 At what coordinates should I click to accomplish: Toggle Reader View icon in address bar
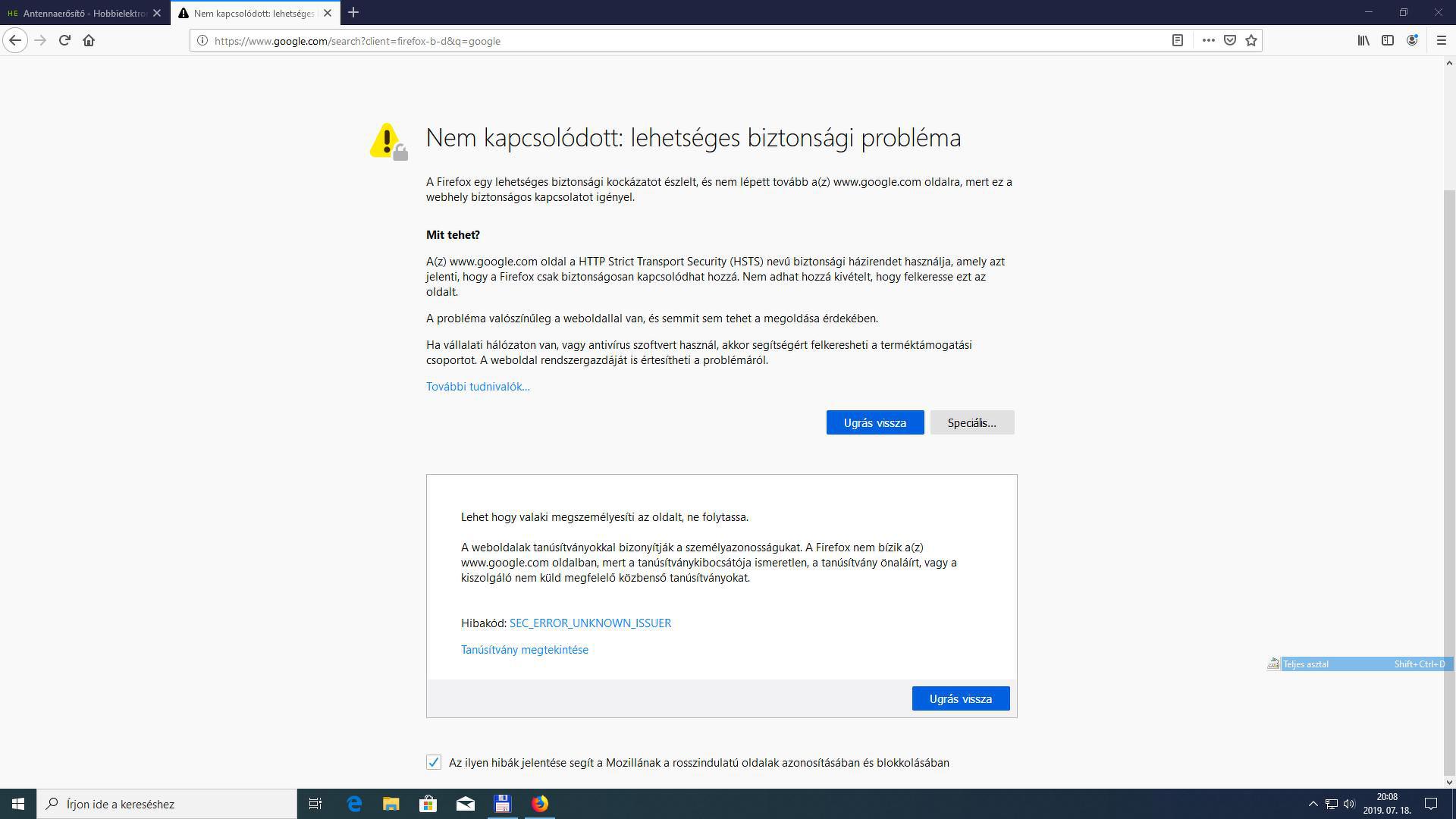pyautogui.click(x=1177, y=40)
